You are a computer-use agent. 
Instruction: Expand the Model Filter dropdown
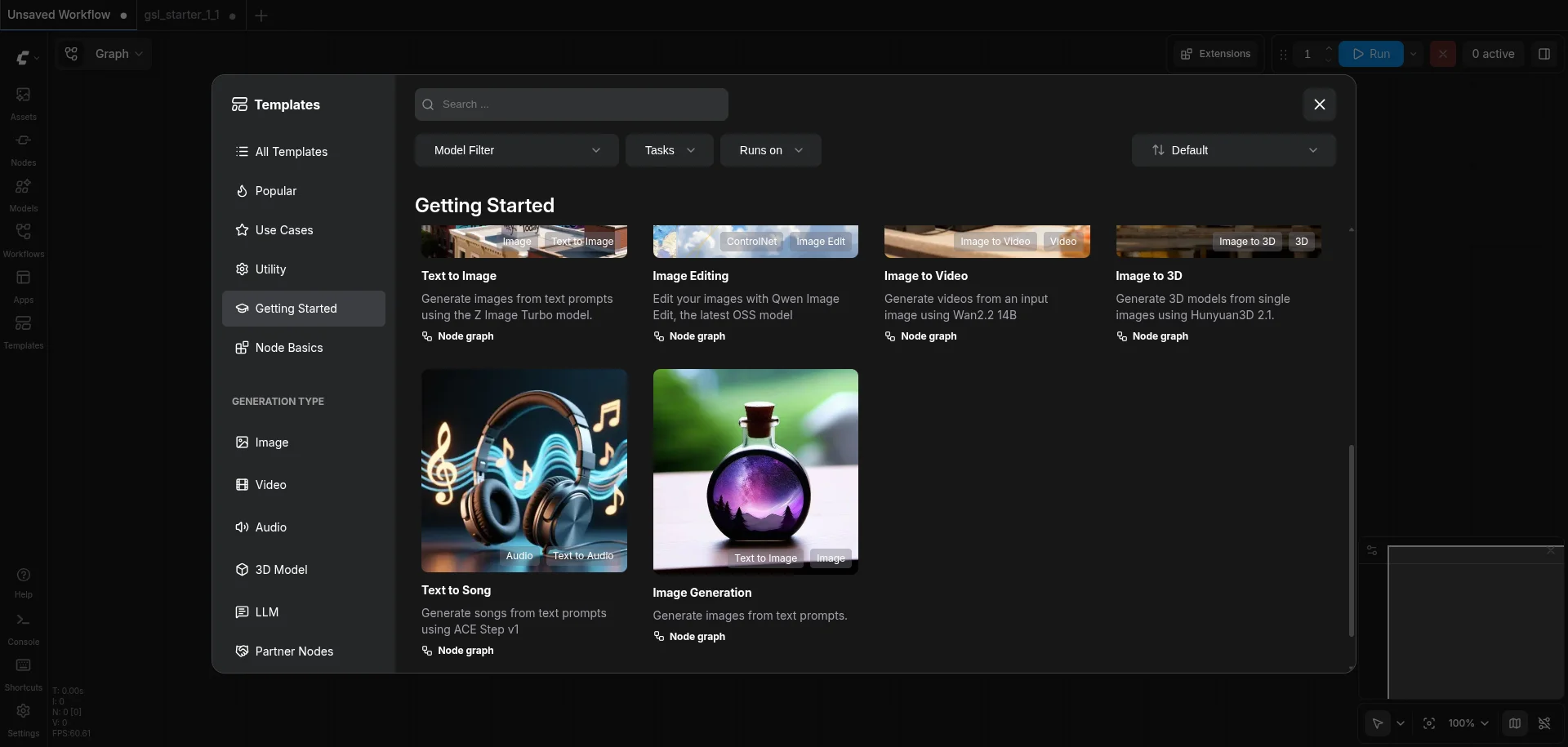[x=516, y=150]
